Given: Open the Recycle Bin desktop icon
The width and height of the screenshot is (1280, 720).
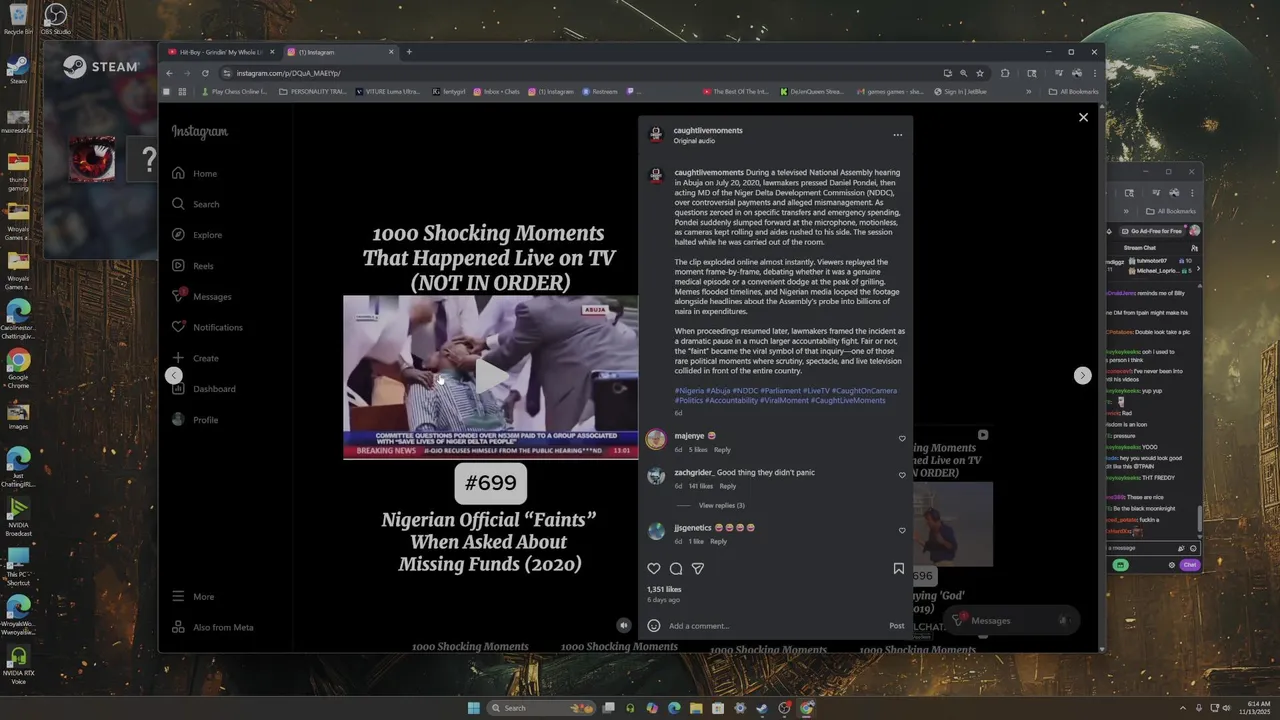Looking at the screenshot, I should pos(18,20).
